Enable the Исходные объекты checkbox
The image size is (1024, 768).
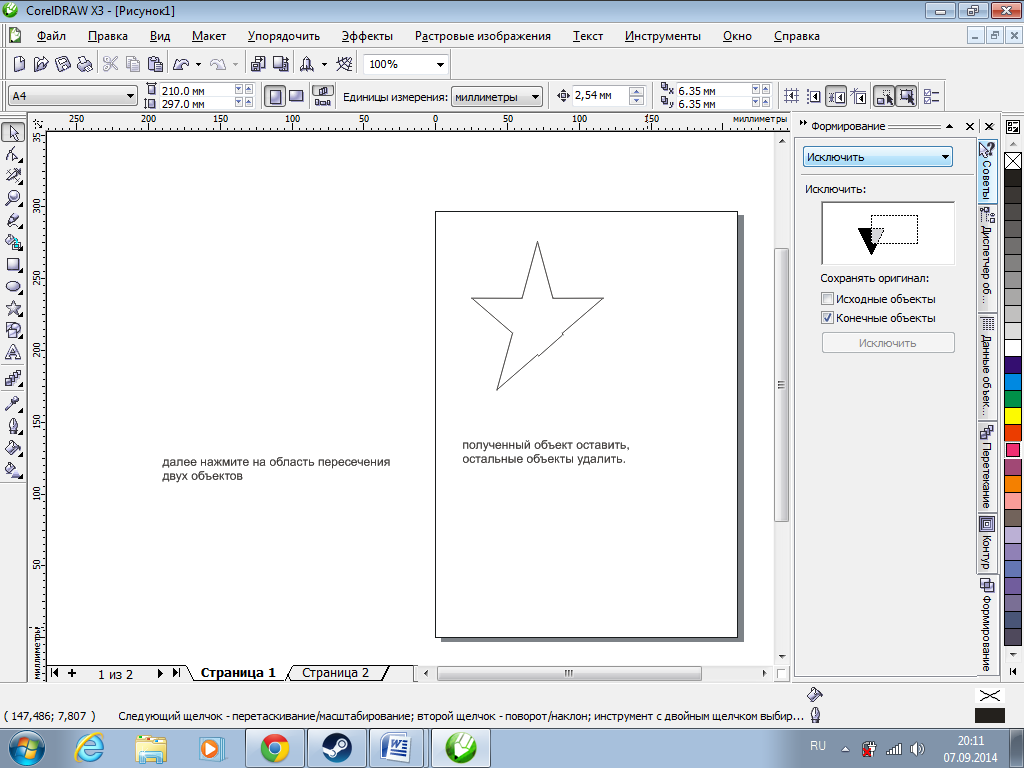click(827, 299)
